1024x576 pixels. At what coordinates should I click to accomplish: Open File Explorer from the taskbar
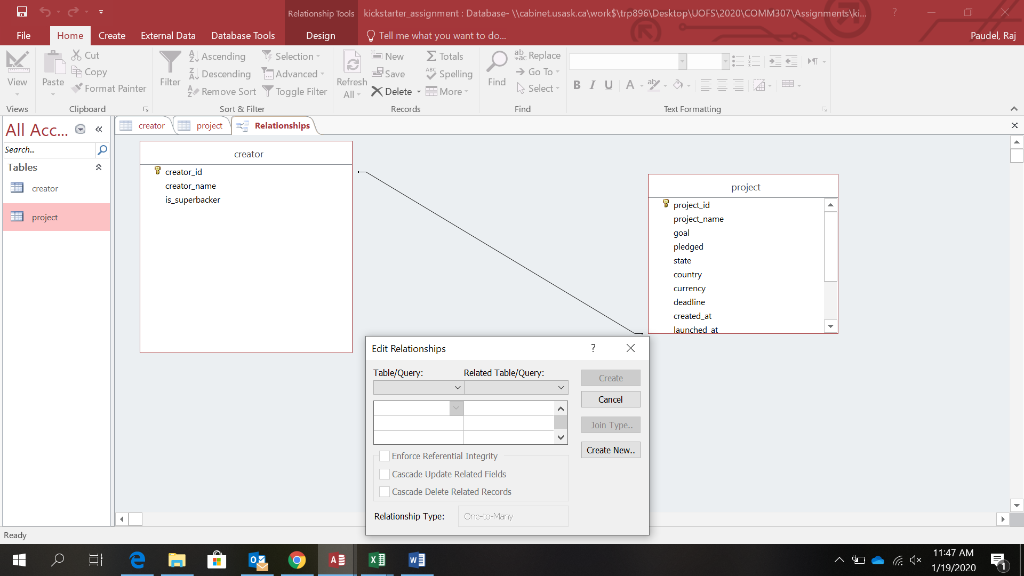(177, 560)
